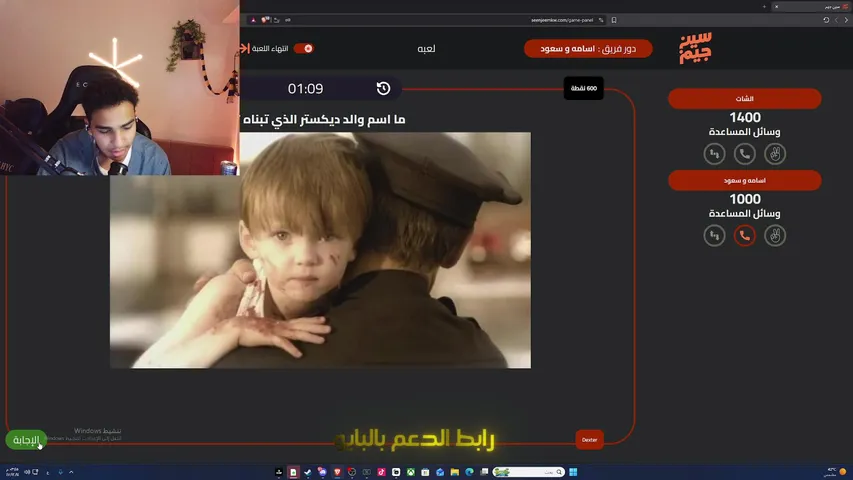Open Discord from the taskbar
This screenshot has width=853, height=480.
coord(323,472)
